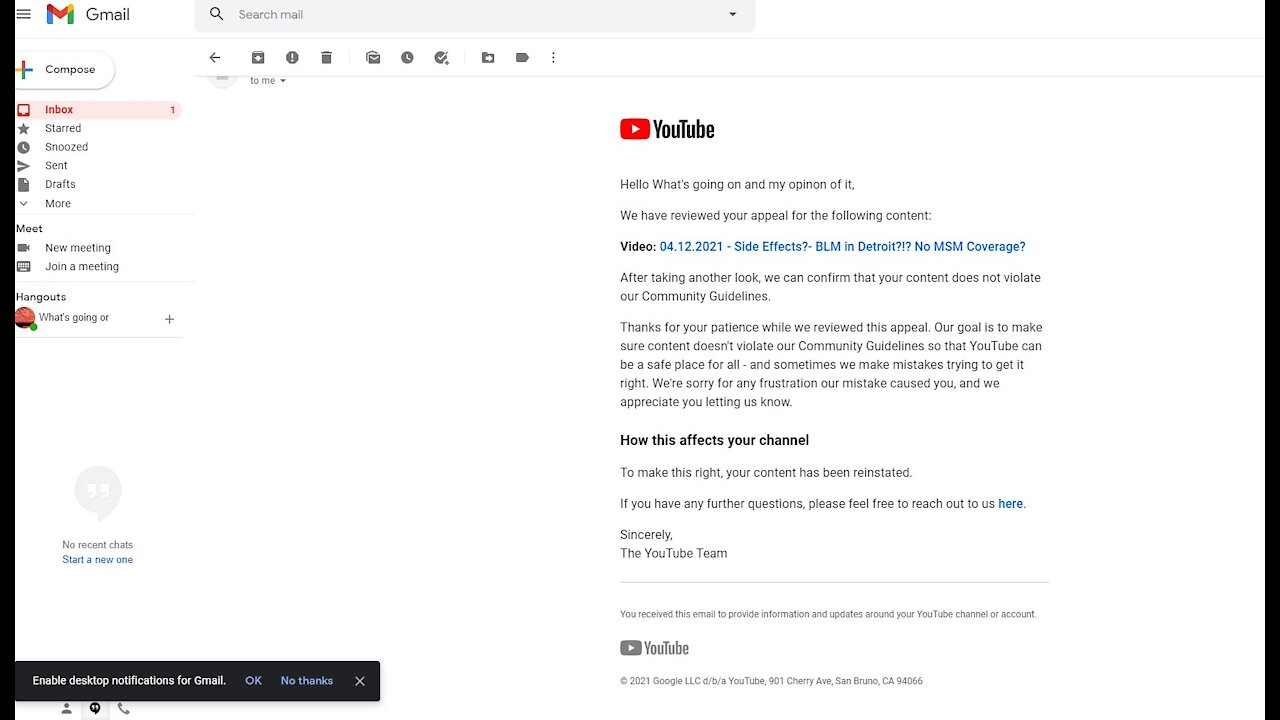Screen dimensions: 1280x720
Task: Add this email to Tasks
Action: tap(441, 58)
